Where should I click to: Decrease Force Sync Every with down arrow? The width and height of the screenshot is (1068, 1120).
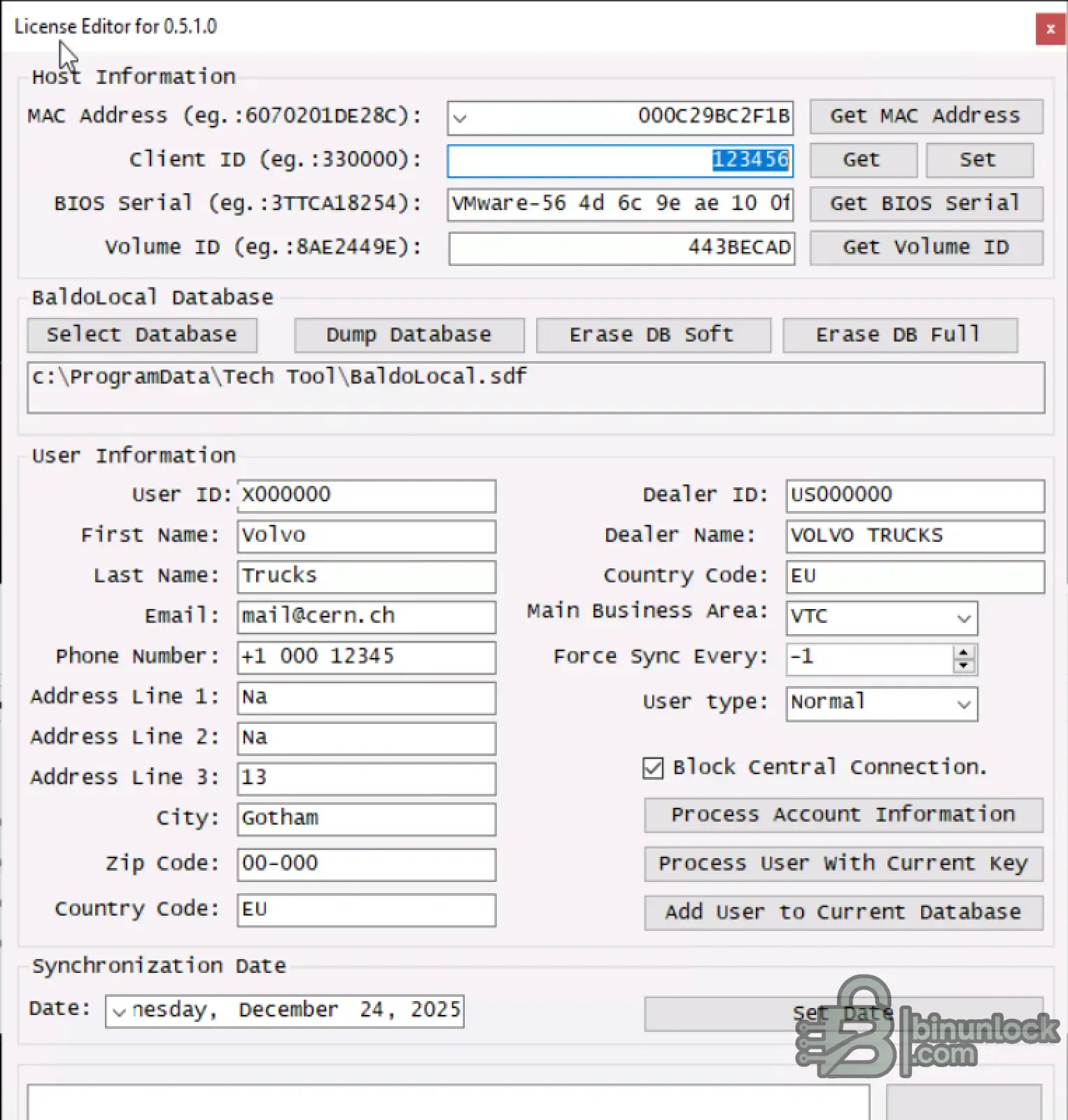[x=964, y=665]
